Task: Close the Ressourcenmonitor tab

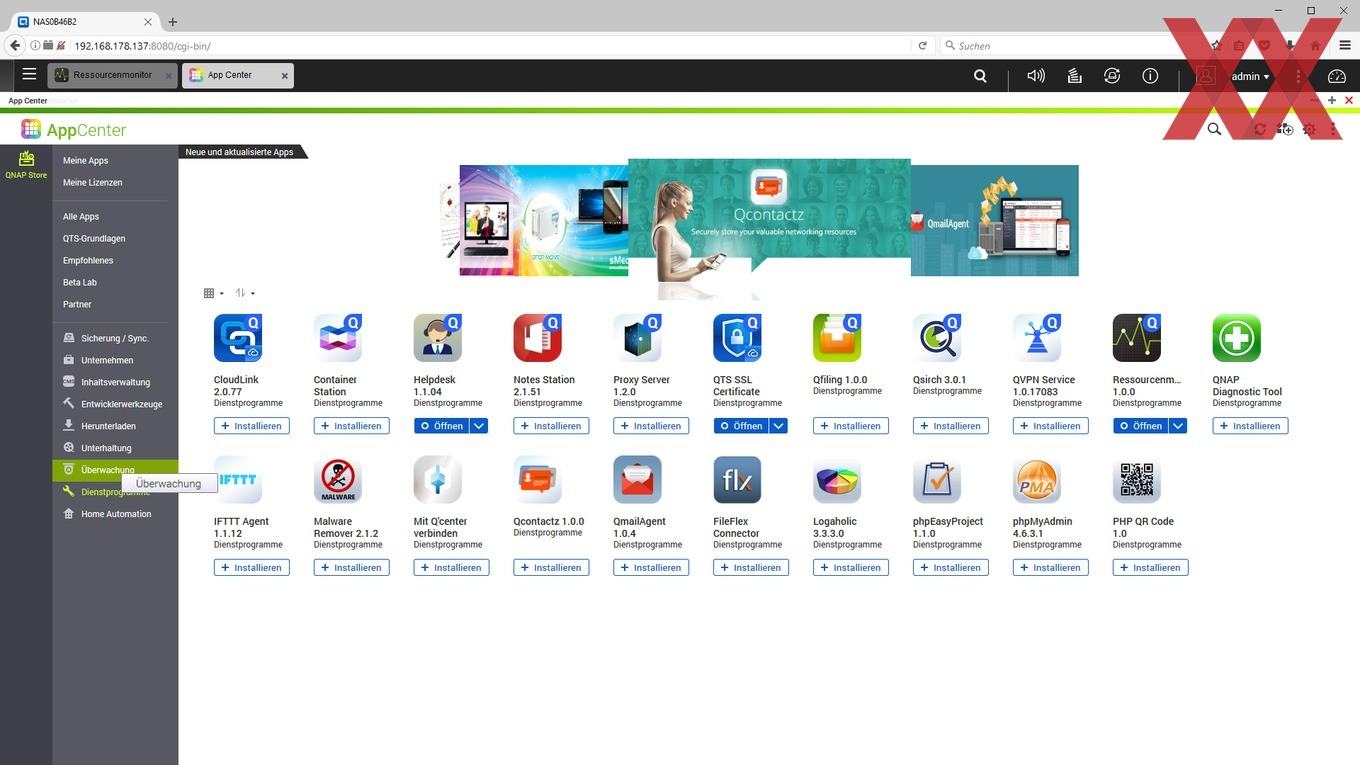Action: [x=168, y=76]
